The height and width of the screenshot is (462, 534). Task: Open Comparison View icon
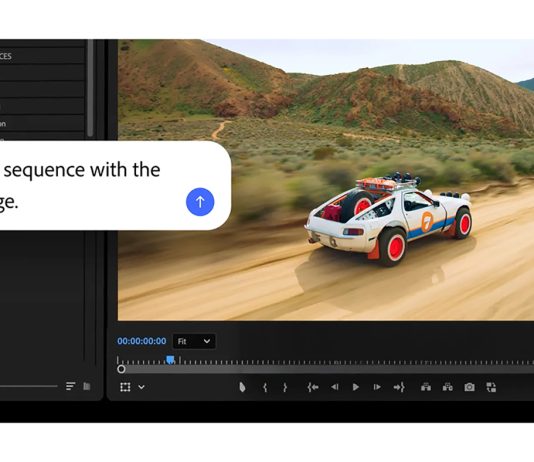pos(491,387)
